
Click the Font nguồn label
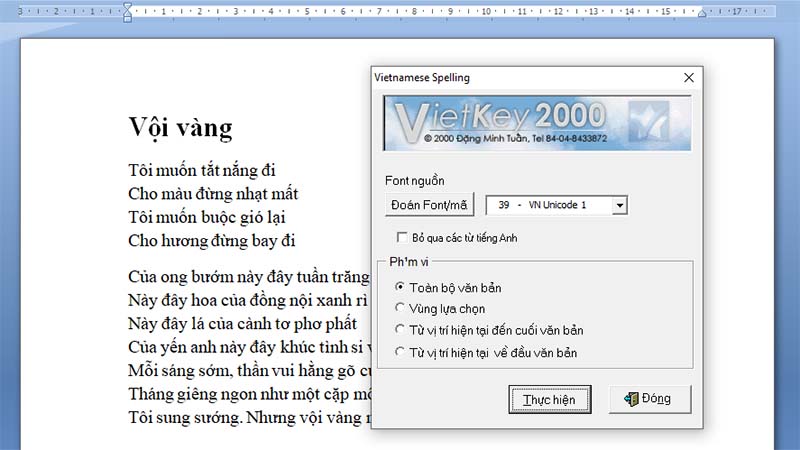pyautogui.click(x=414, y=181)
